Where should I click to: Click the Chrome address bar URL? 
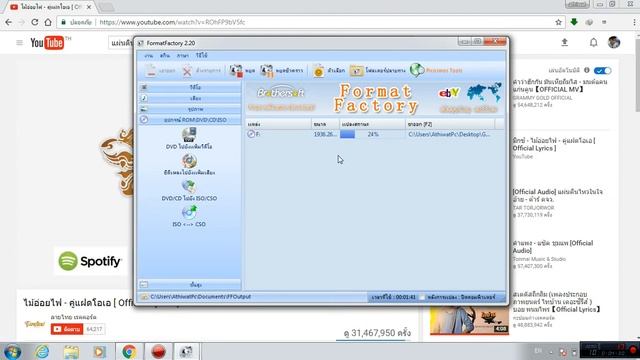point(172,22)
